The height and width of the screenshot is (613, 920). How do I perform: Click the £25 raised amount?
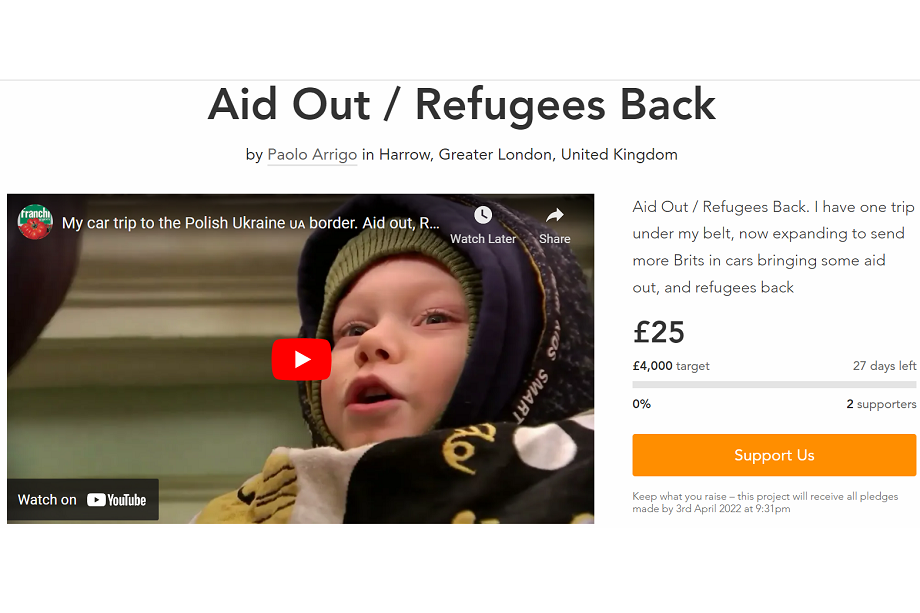point(658,333)
